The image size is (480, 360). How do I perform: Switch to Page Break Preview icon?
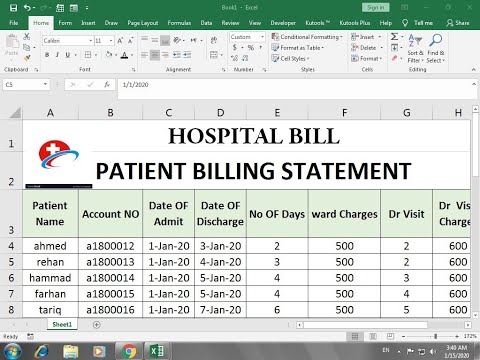tap(390, 336)
